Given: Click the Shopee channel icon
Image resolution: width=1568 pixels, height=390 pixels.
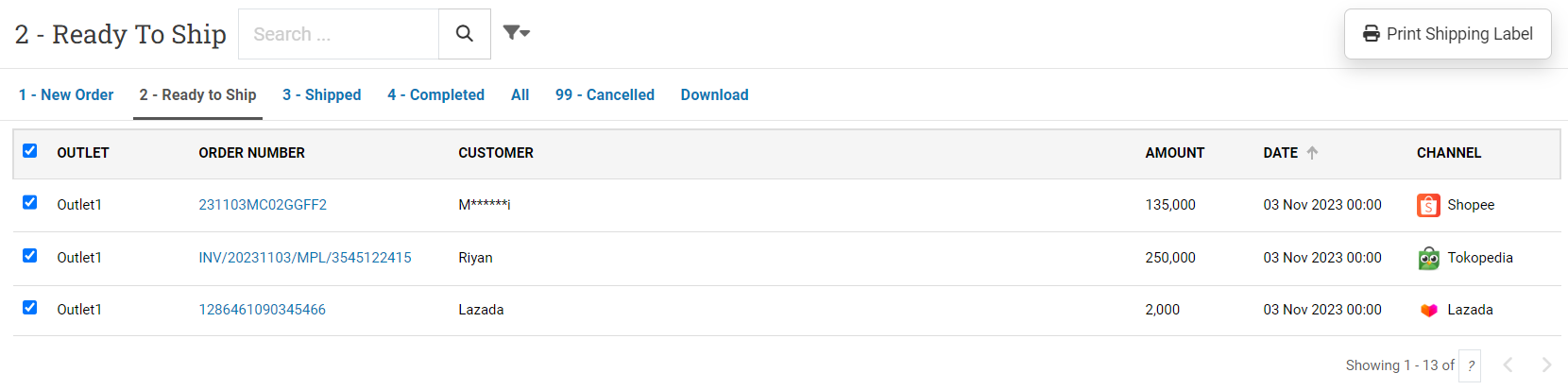Looking at the screenshot, I should click(1428, 205).
